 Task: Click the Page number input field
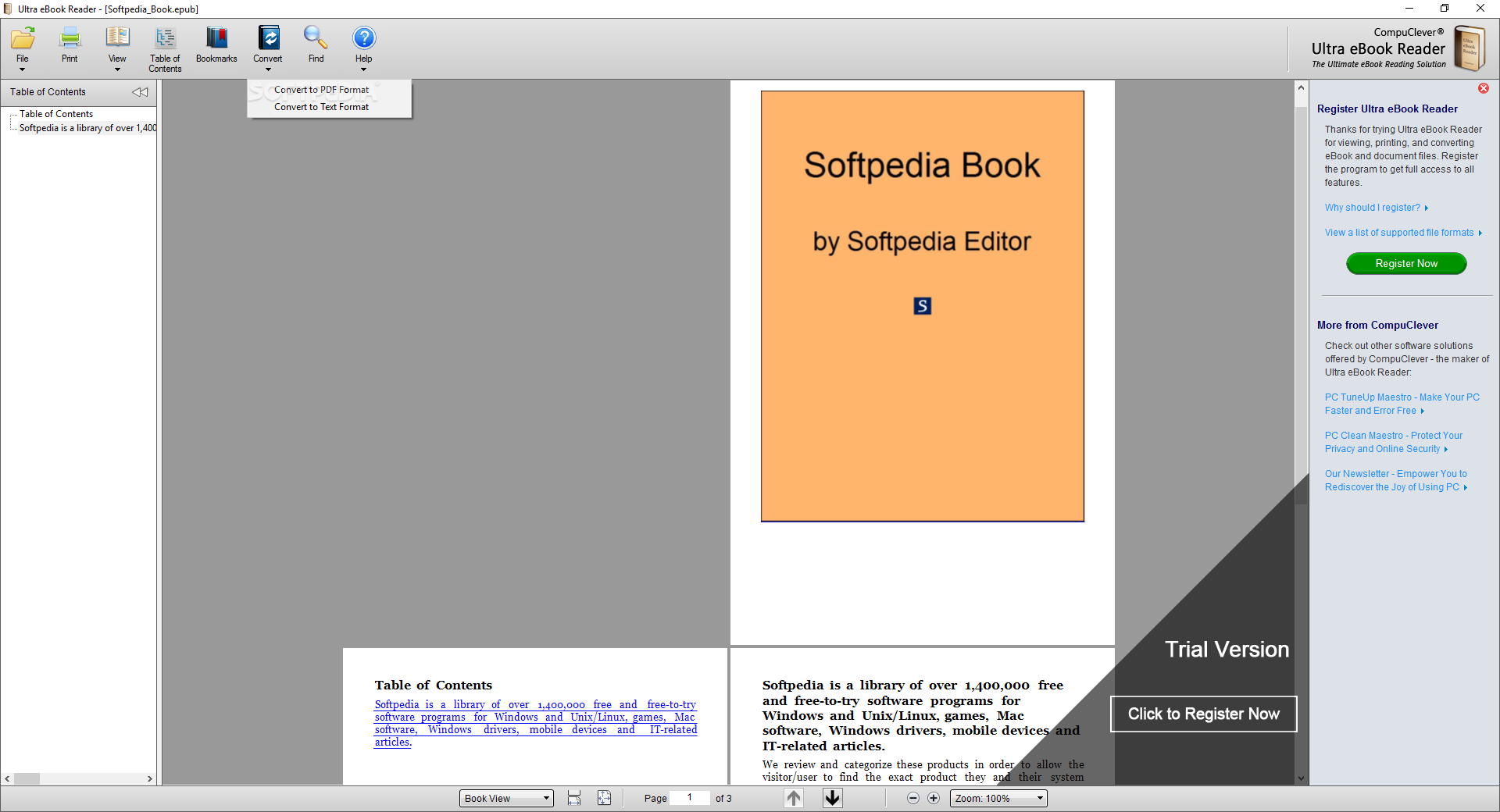[690, 798]
